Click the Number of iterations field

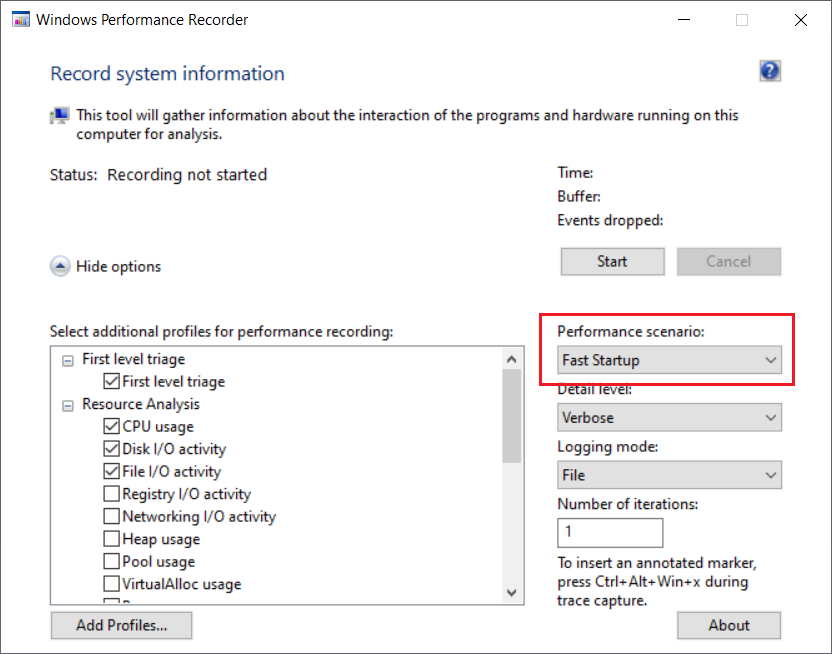point(610,533)
